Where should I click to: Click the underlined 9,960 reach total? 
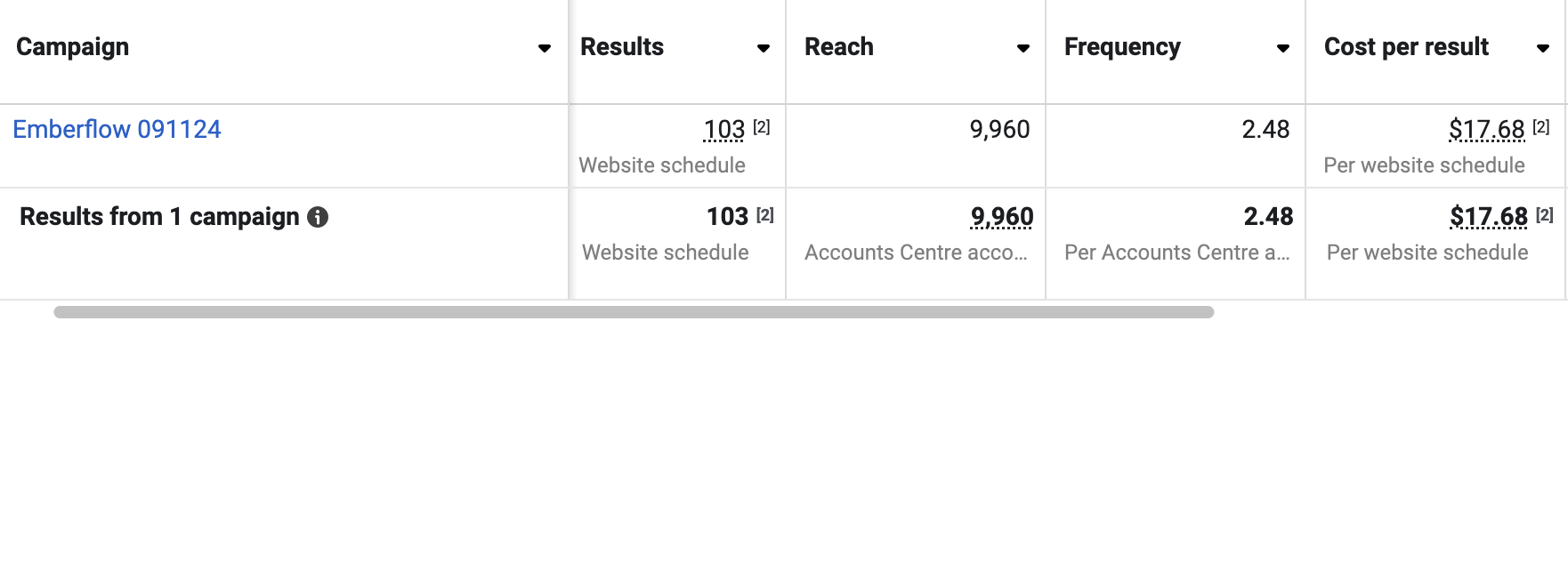pos(1002,217)
